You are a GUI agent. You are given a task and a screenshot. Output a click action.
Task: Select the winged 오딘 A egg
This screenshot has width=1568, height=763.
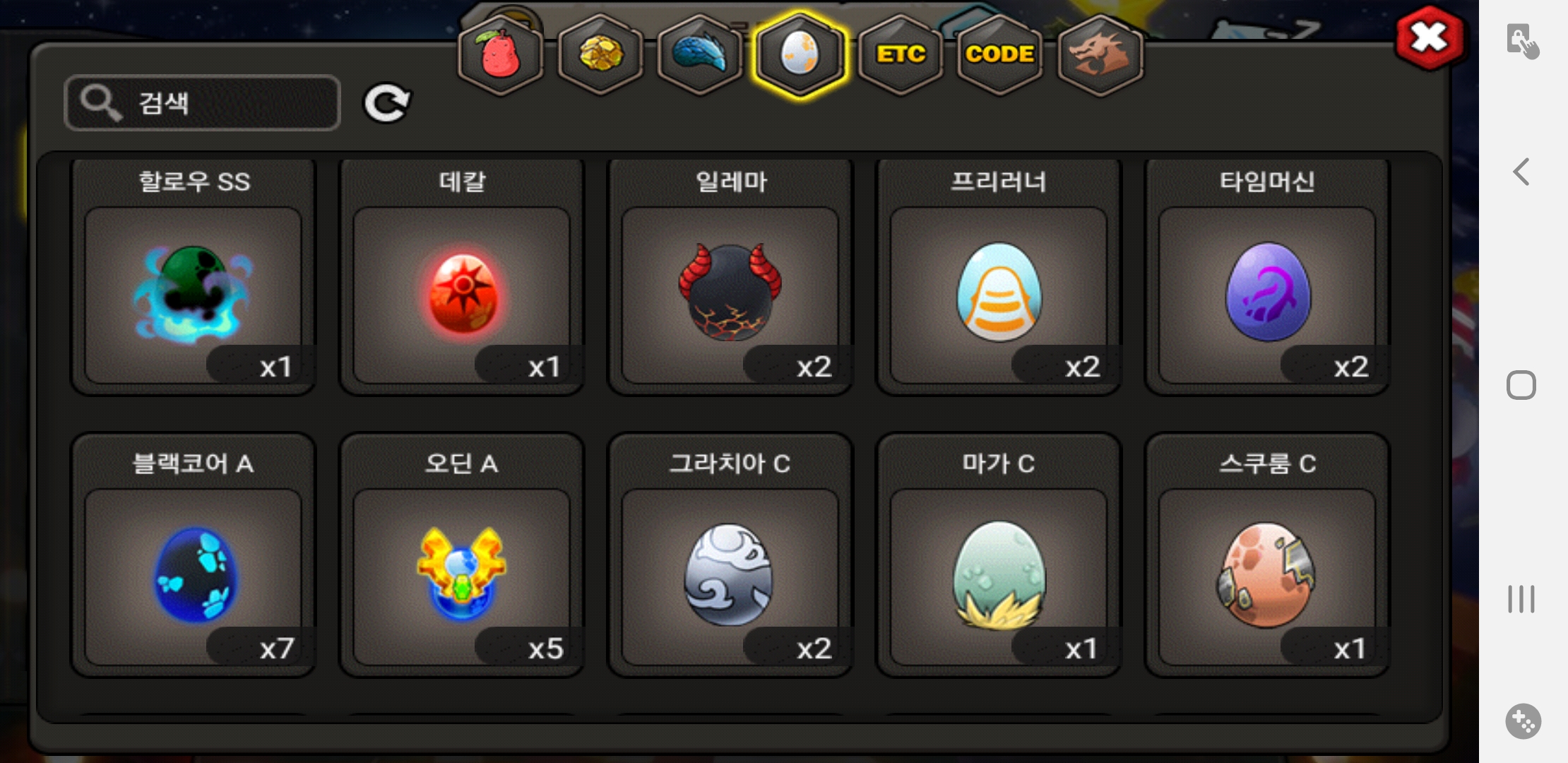(x=462, y=555)
